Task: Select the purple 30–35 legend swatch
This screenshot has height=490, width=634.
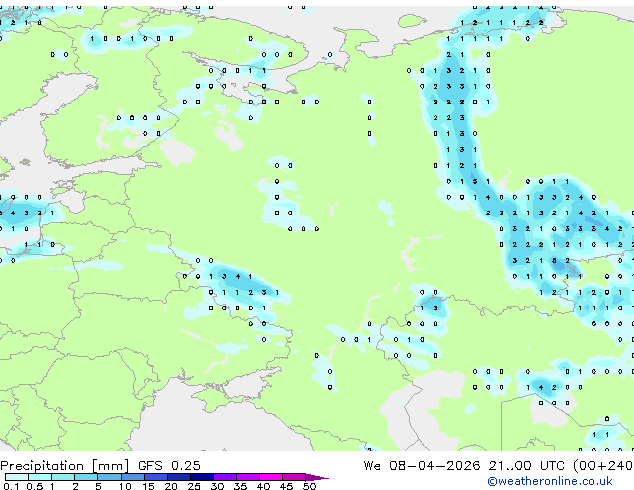Action: click(x=225, y=477)
